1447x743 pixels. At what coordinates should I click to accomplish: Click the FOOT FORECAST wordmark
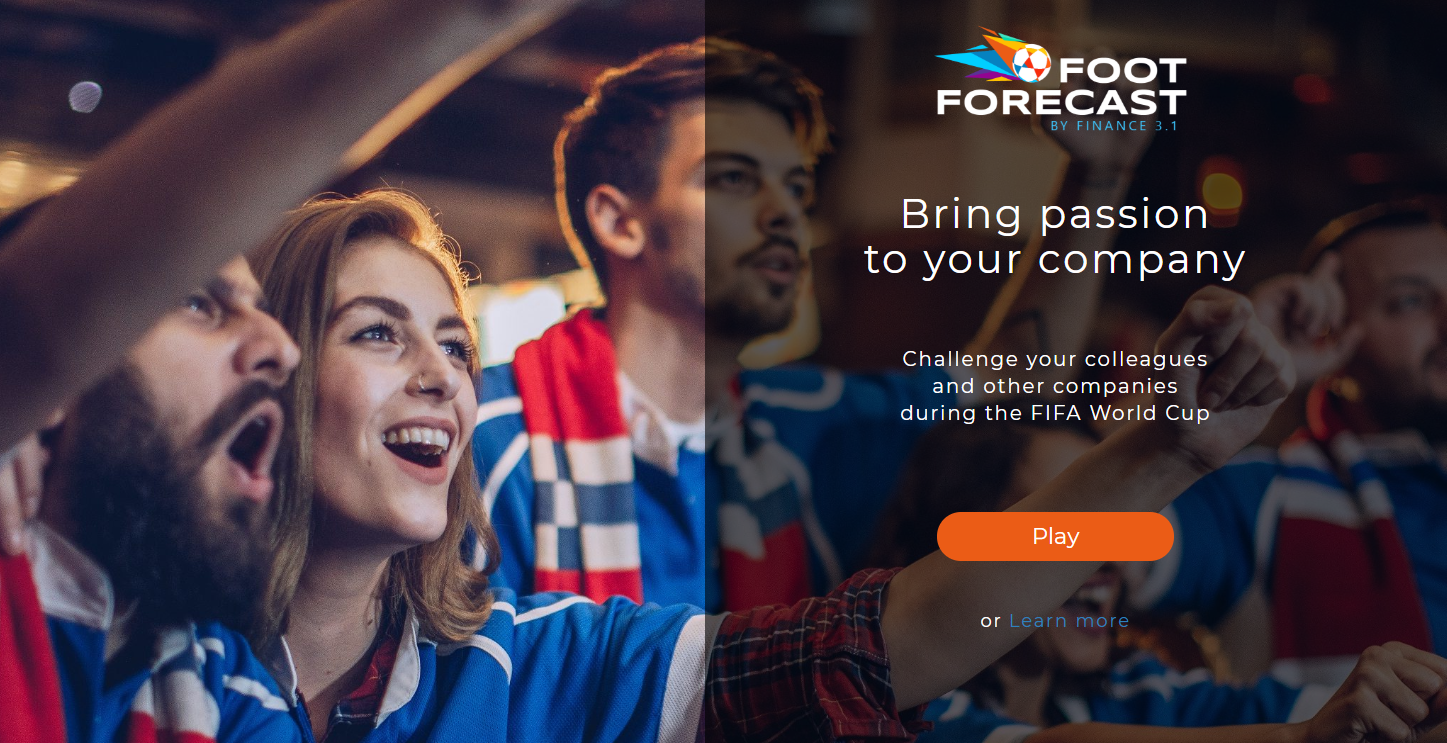[1062, 86]
